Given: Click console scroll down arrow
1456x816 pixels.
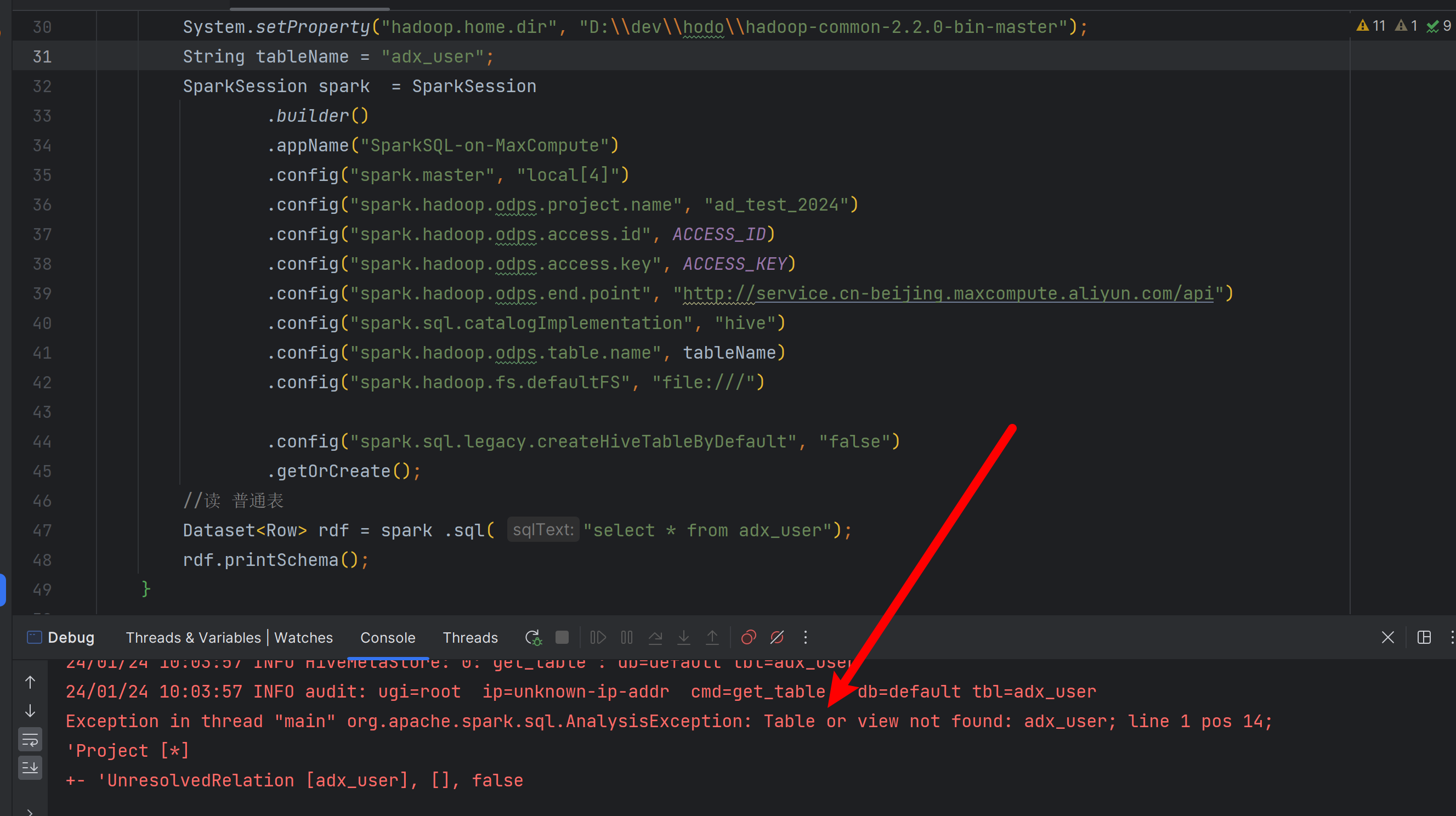Looking at the screenshot, I should click(x=30, y=711).
